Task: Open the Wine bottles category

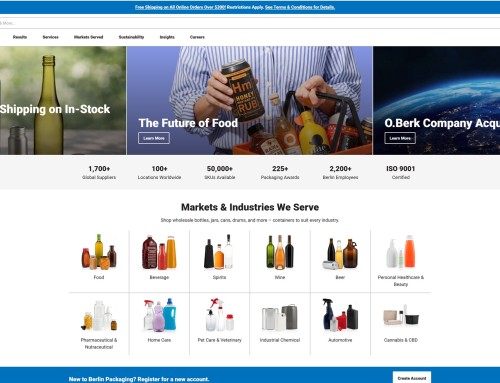Action: [x=280, y=252]
